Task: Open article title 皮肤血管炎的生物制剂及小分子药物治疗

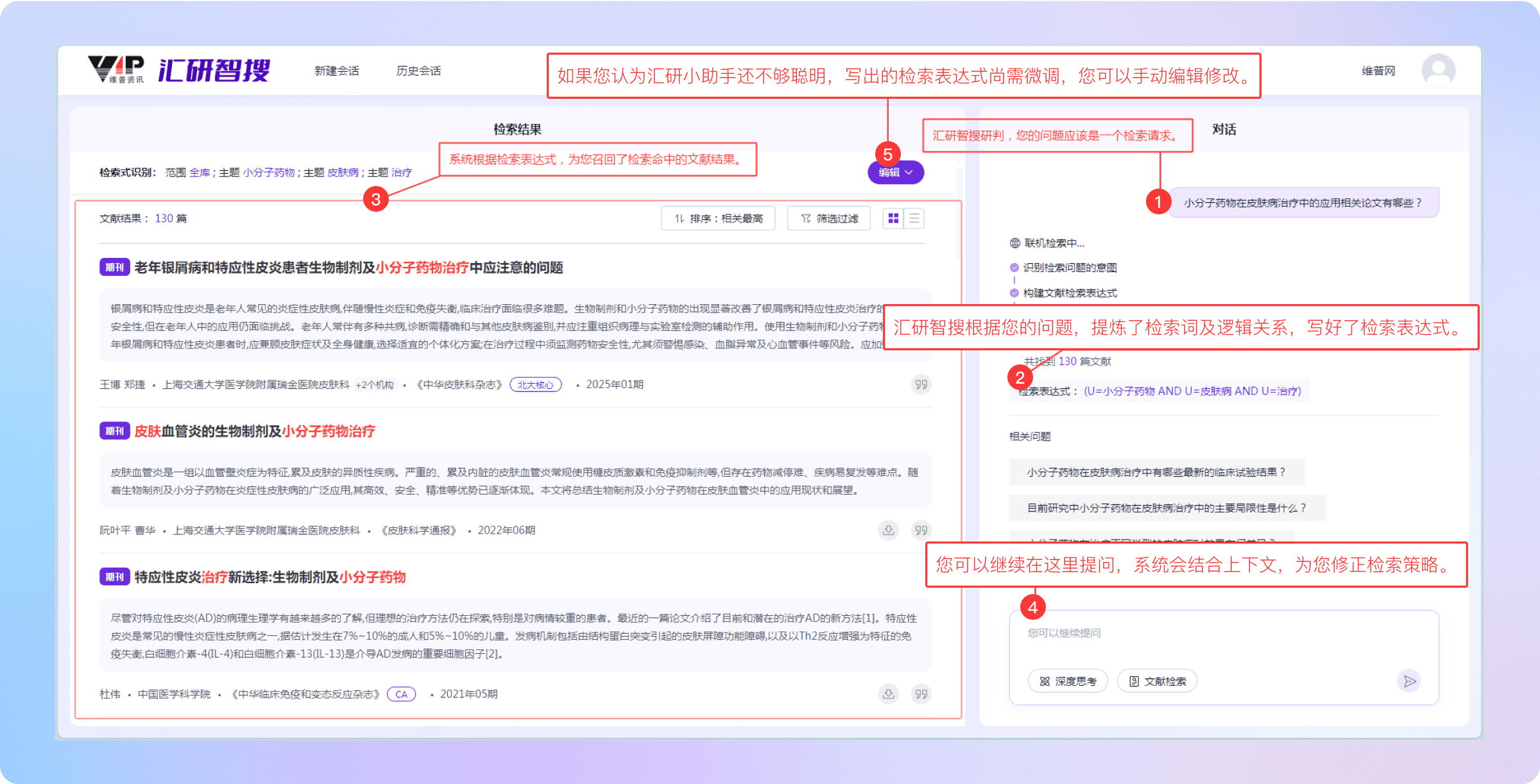Action: [254, 431]
